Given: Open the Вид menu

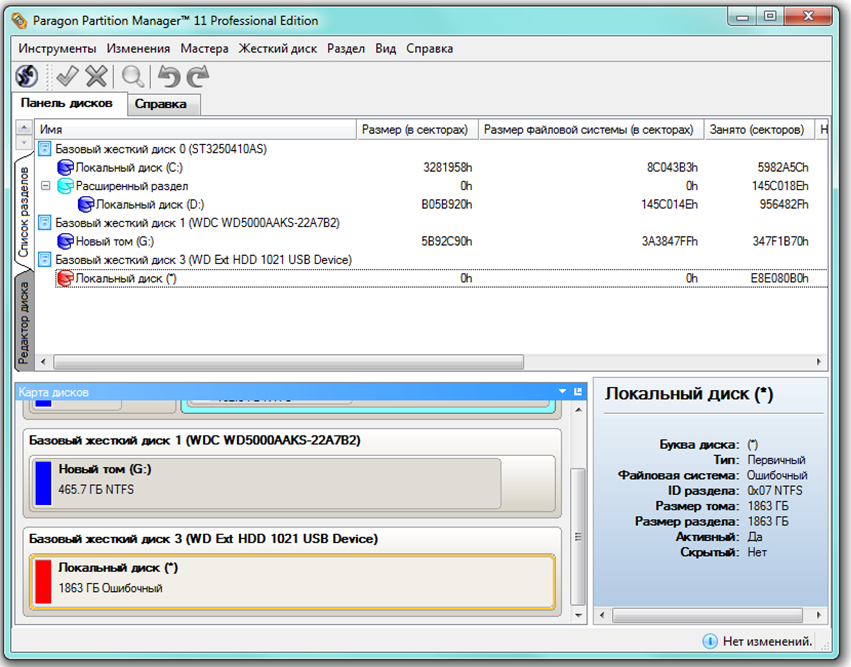Looking at the screenshot, I should pyautogui.click(x=385, y=48).
